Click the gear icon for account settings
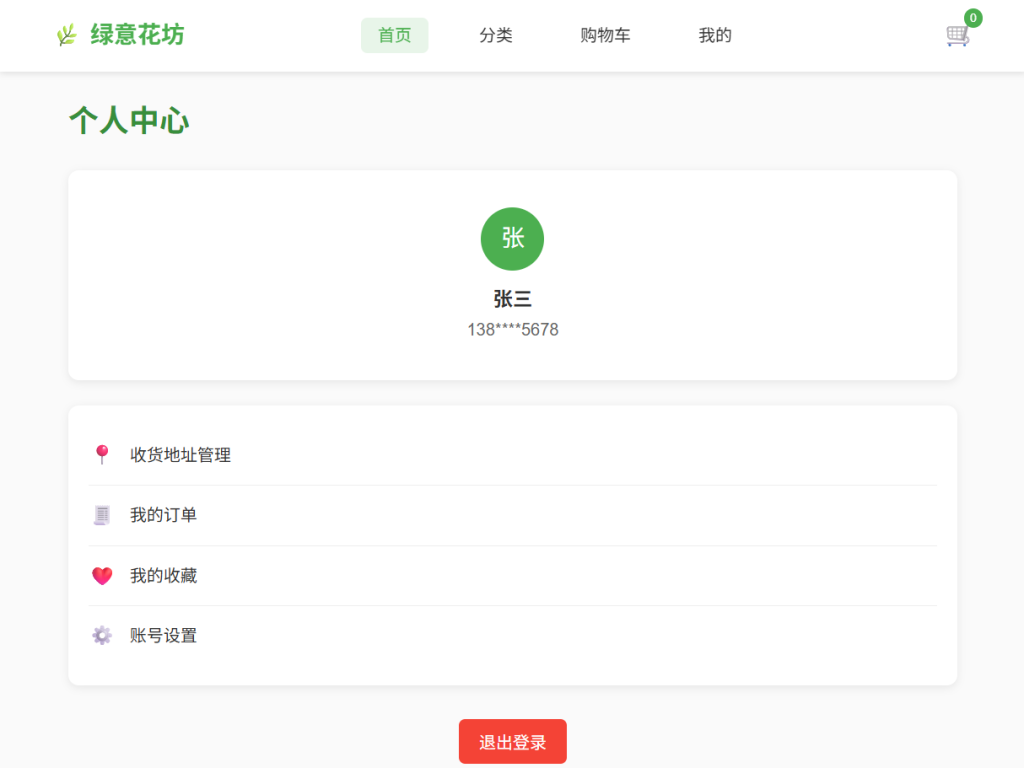 (x=101, y=636)
